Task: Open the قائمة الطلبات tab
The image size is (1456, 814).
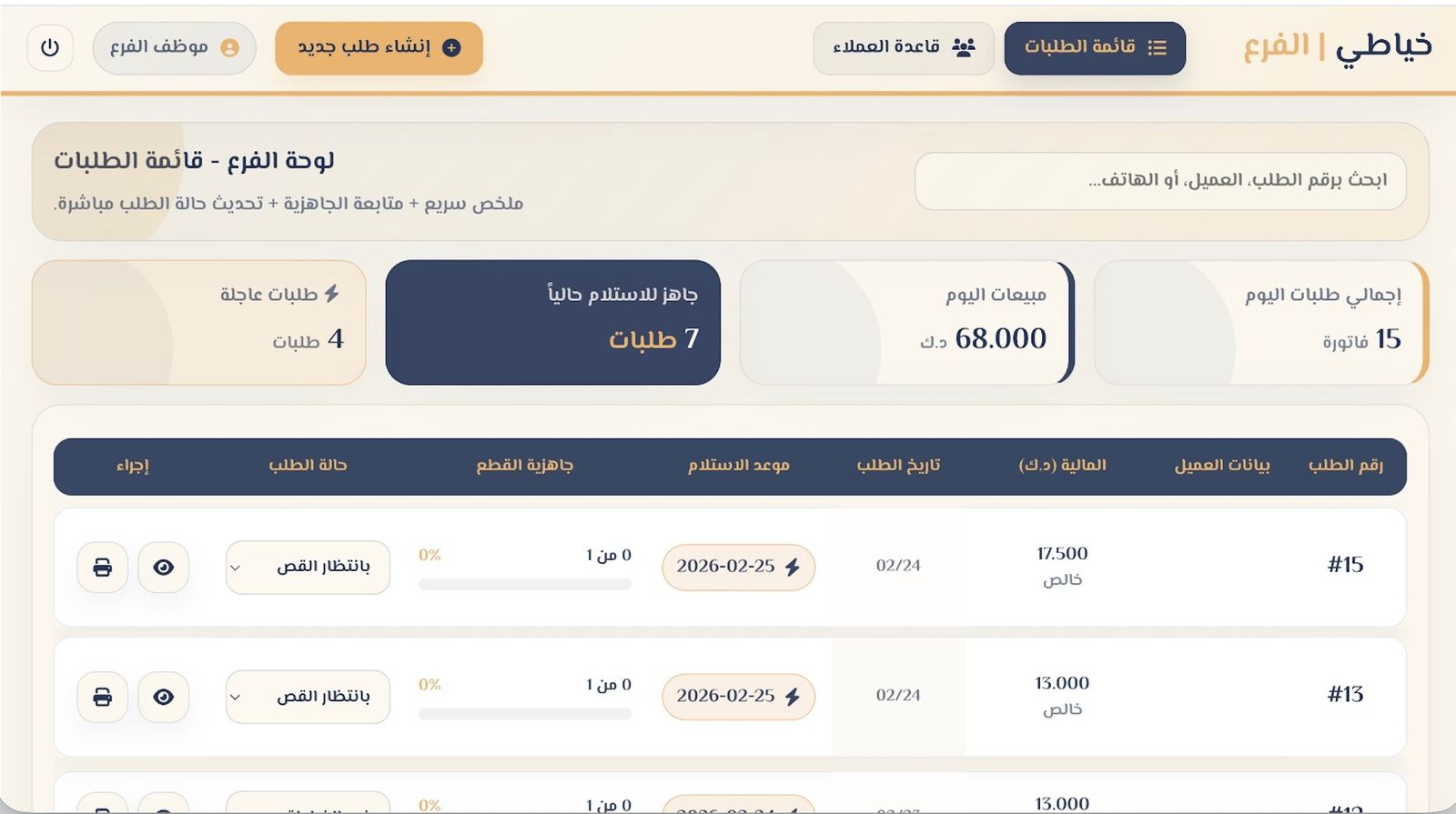Action: (1095, 47)
